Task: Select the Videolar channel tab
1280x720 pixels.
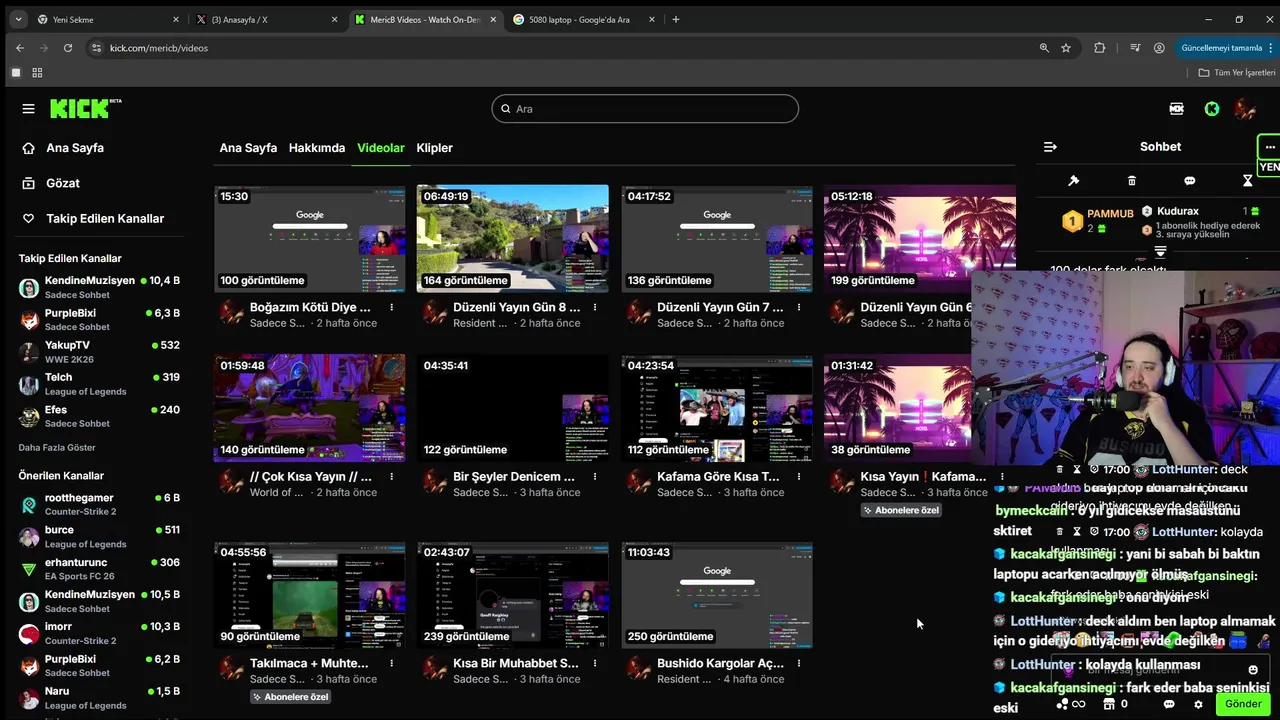Action: (381, 148)
